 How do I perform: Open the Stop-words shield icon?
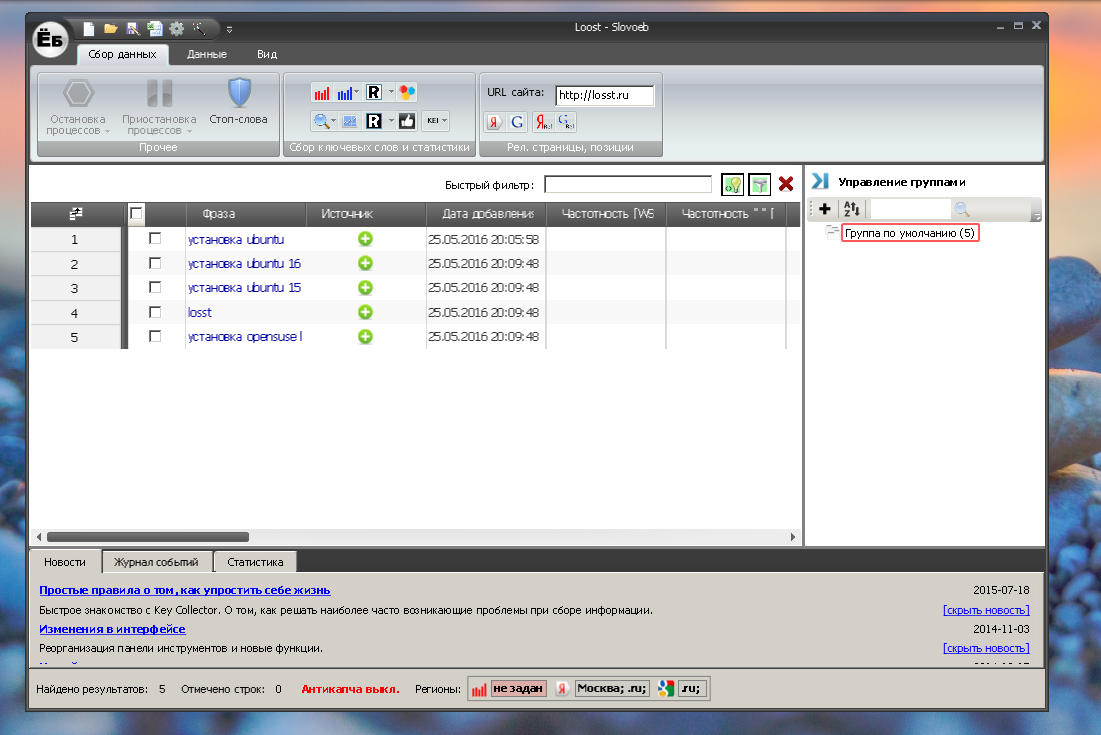tap(239, 93)
